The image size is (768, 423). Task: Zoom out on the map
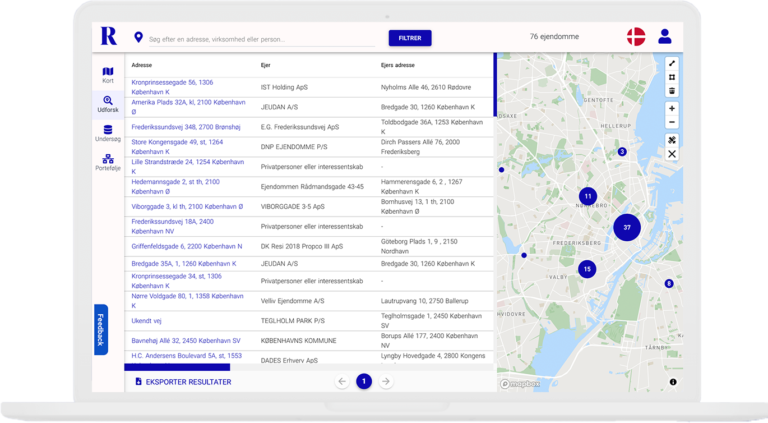pyautogui.click(x=672, y=122)
